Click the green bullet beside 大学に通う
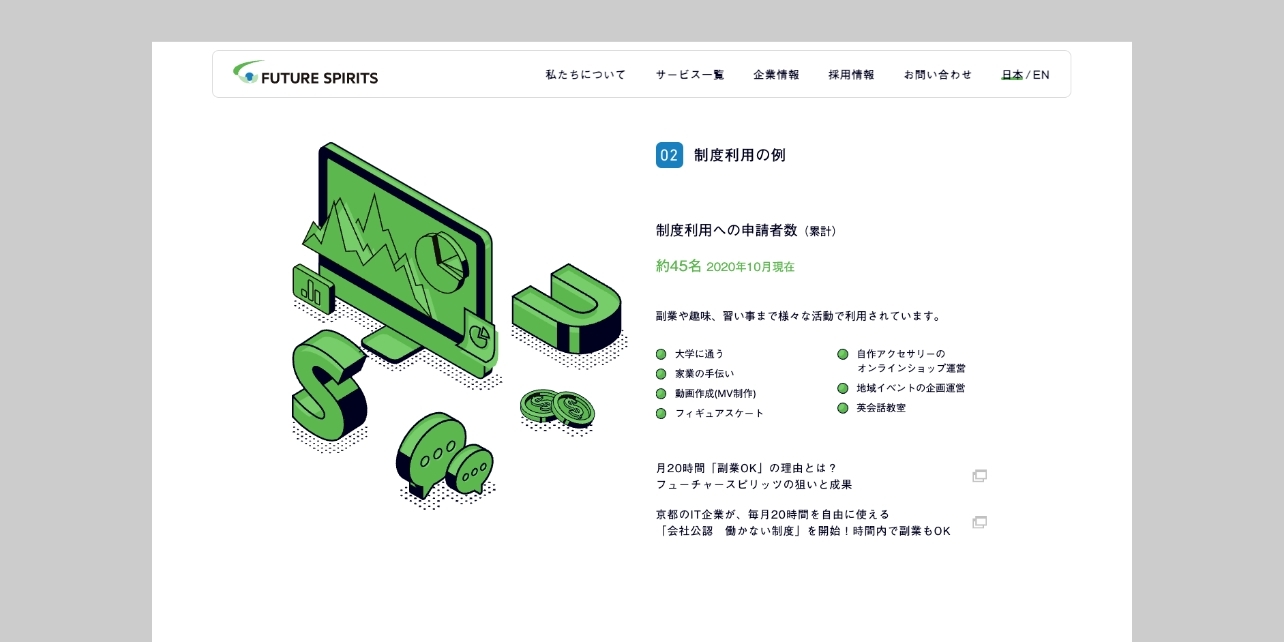 point(661,354)
